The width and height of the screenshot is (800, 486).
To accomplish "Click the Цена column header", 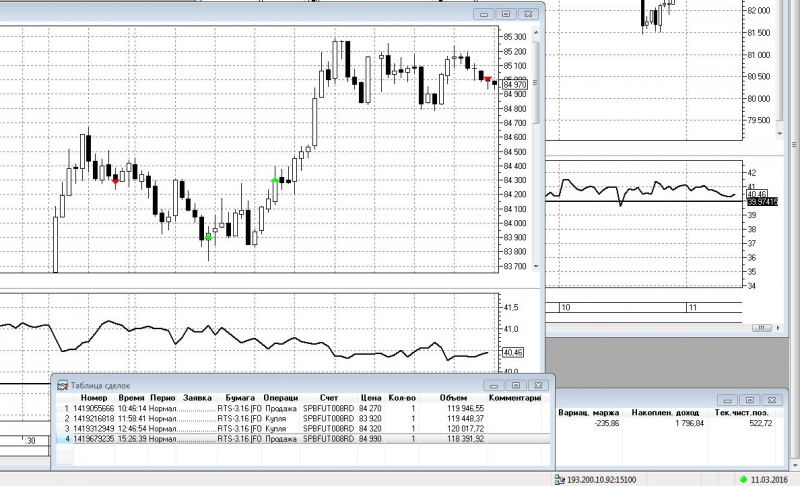I will [x=371, y=398].
